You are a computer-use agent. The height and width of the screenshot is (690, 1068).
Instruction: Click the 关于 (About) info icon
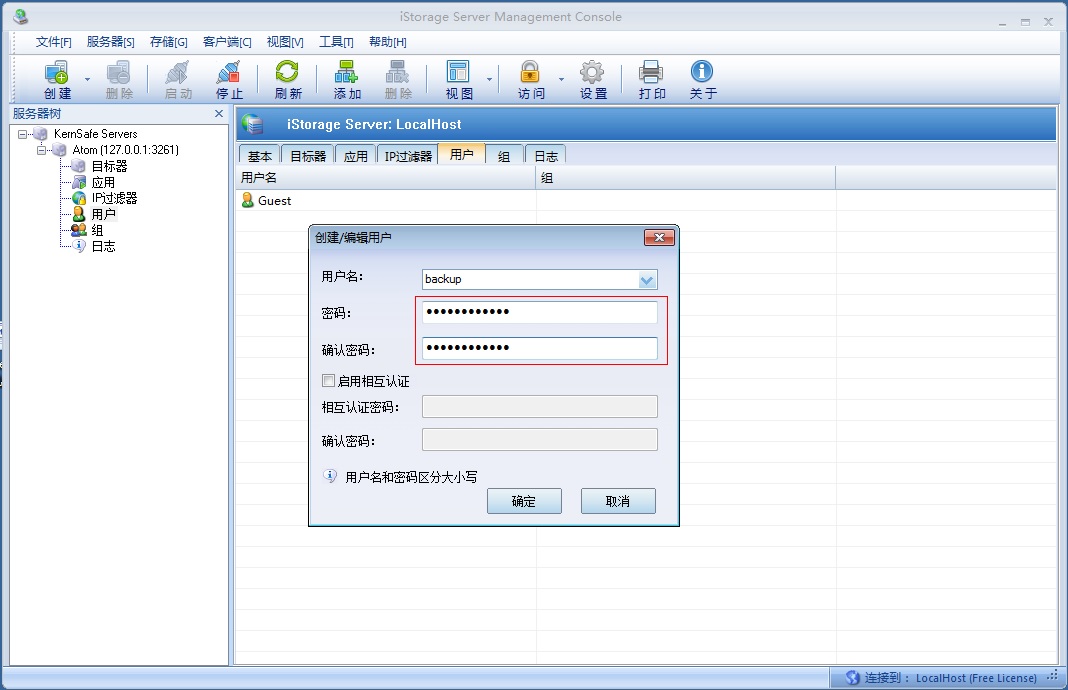[x=702, y=80]
